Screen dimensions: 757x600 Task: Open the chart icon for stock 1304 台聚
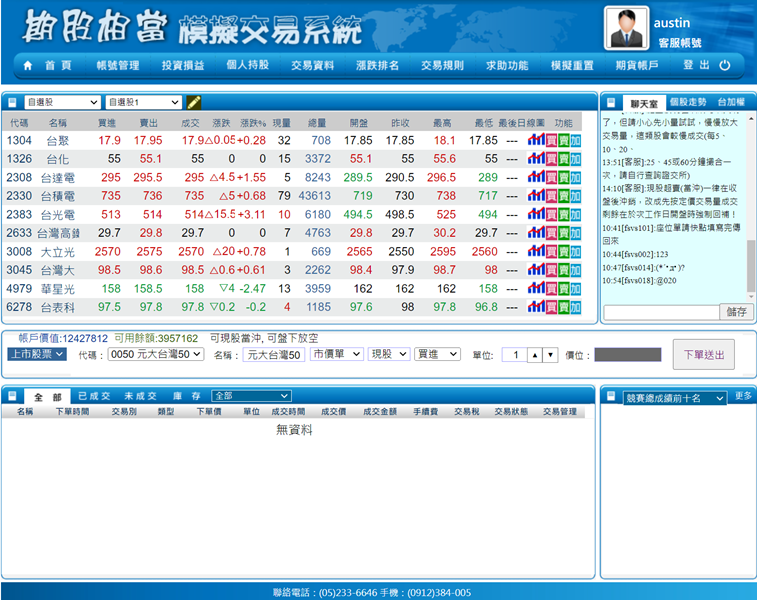click(x=536, y=140)
